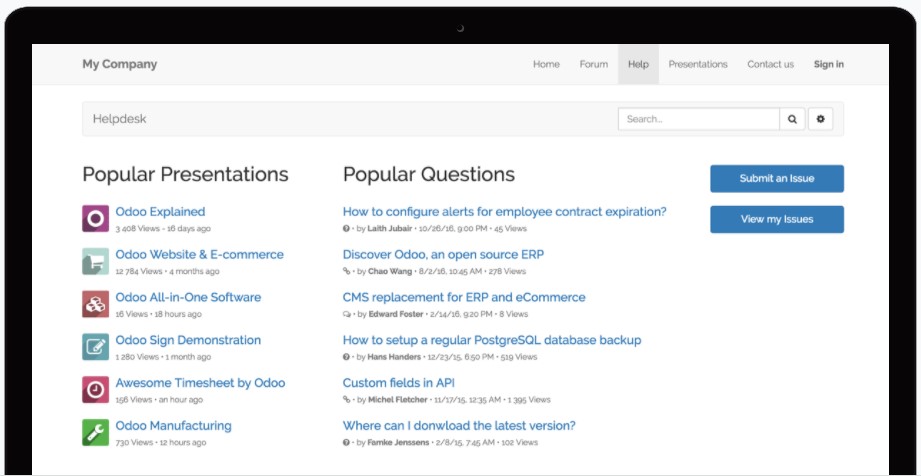The image size is (921, 476).
Task: Open the Forum menu item
Action: click(x=594, y=65)
